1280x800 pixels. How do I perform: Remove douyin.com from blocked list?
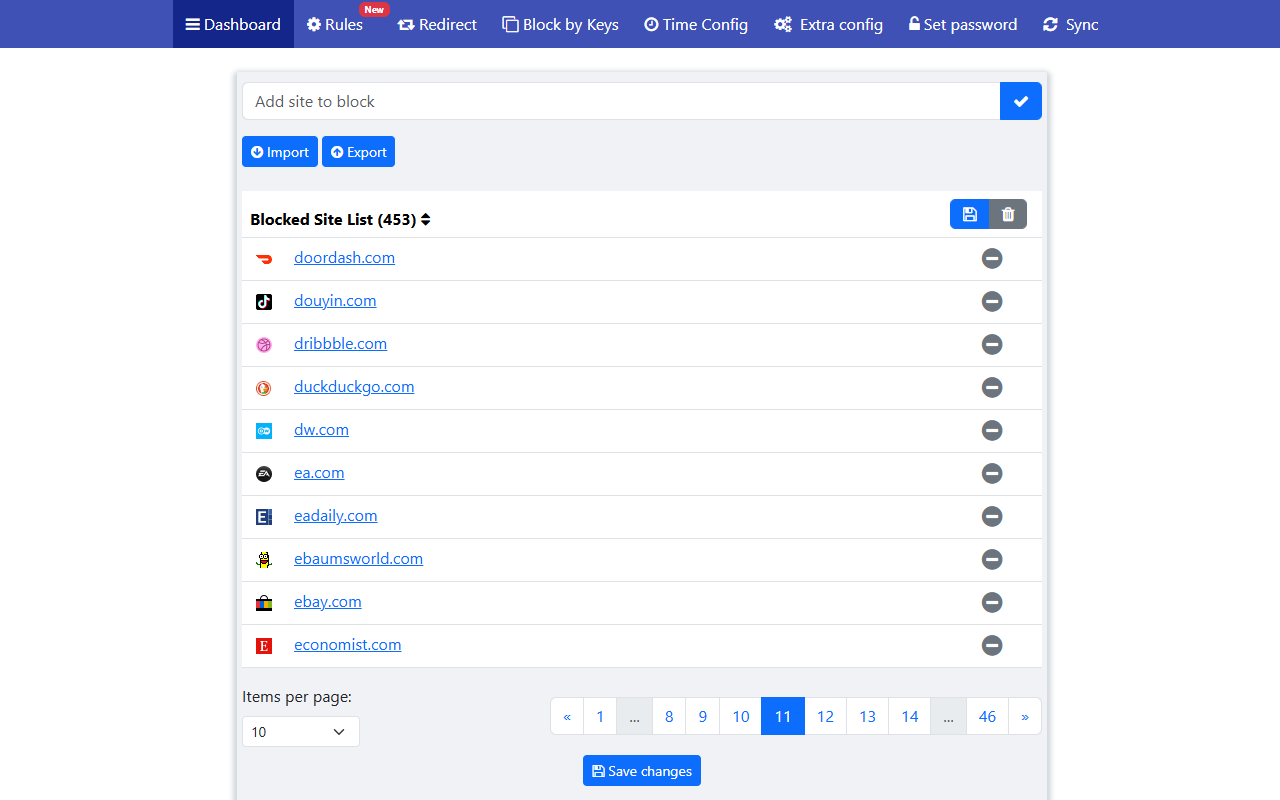[x=992, y=301]
